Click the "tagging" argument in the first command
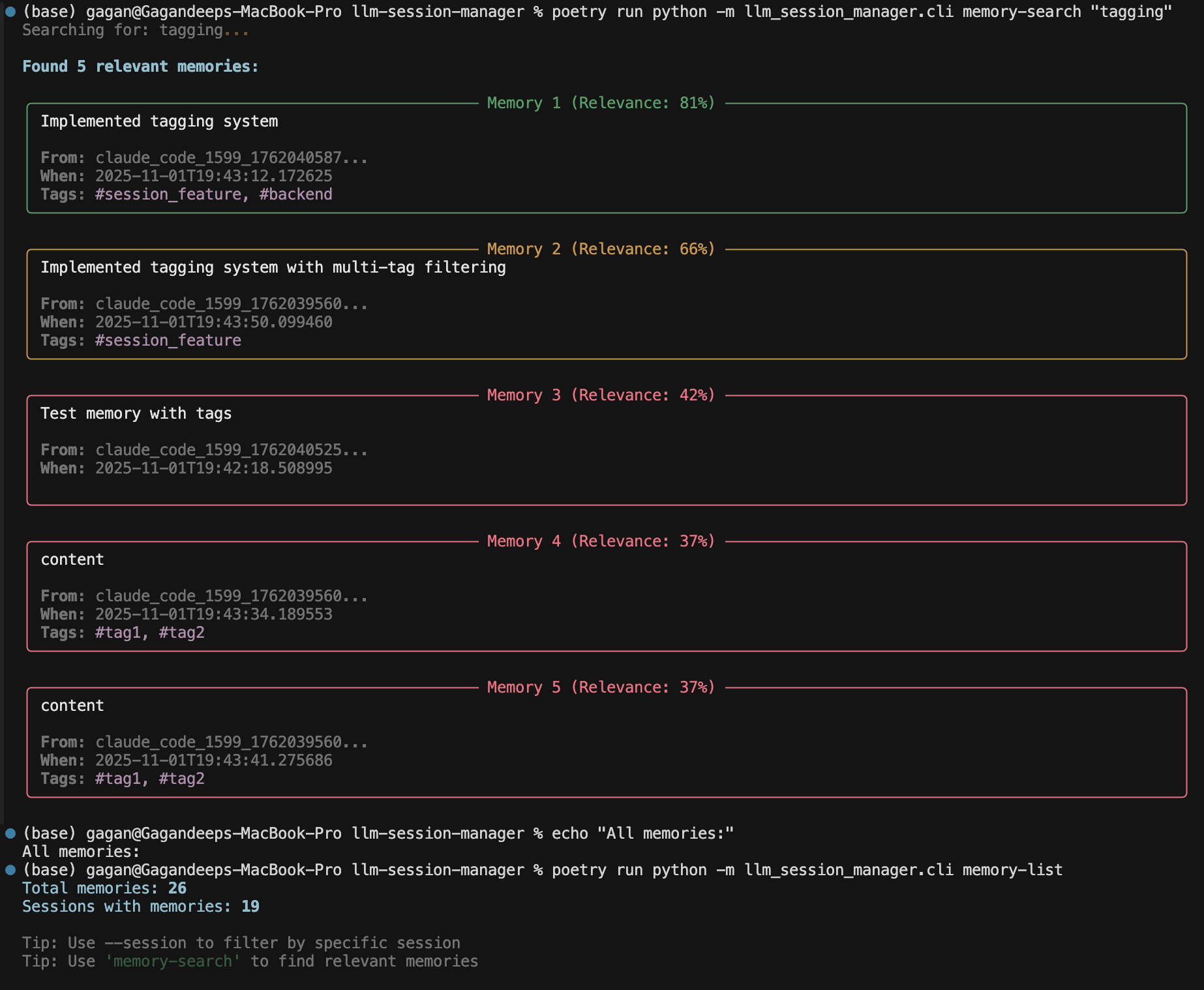Screen dimensions: 1204x990 tap(1131, 12)
